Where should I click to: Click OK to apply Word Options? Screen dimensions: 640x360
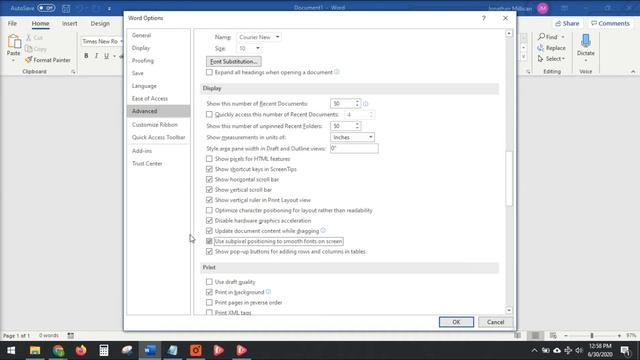(456, 322)
